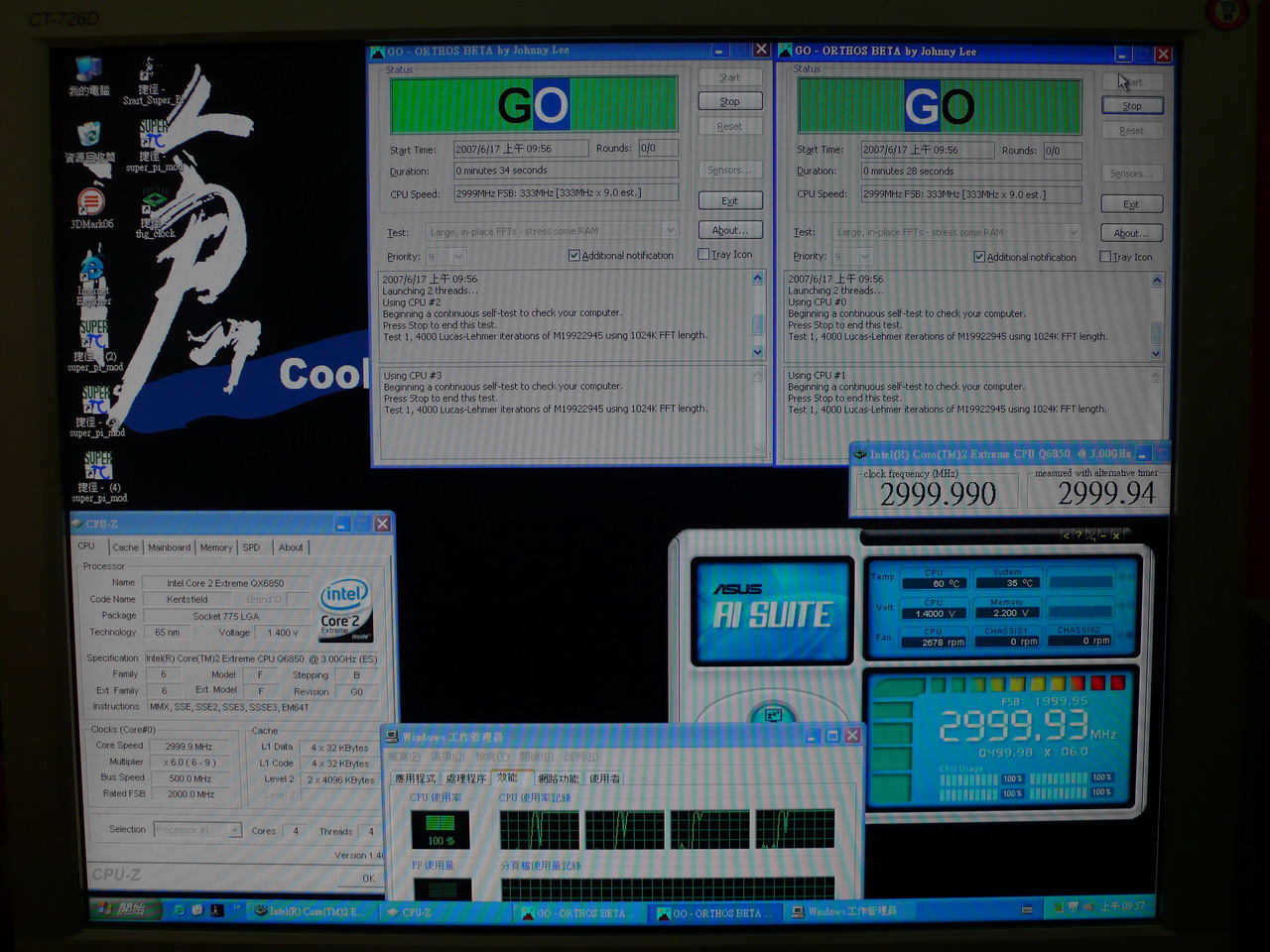Screen dimensions: 1270x952
Task: Click the AI Suite back arrow icon
Action: pos(1067,535)
